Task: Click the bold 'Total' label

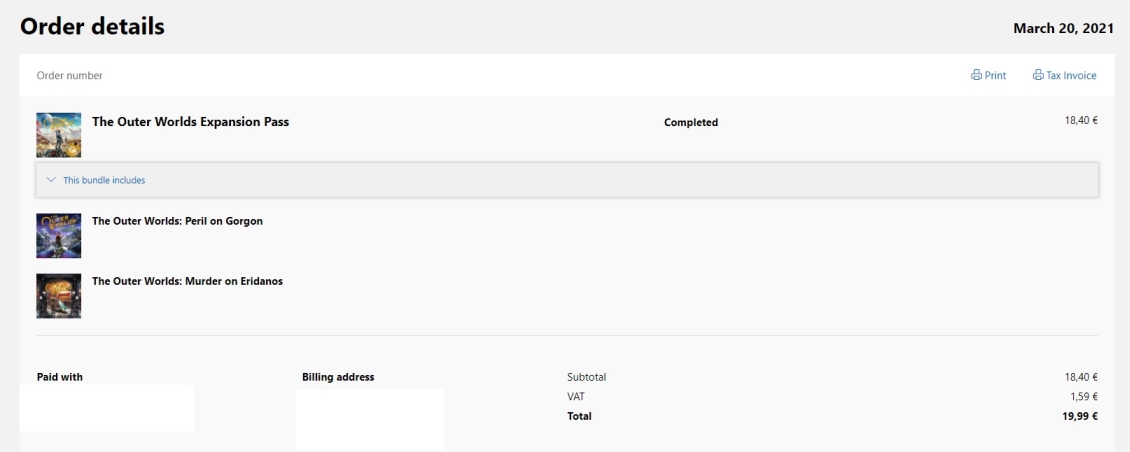Action: pos(579,416)
